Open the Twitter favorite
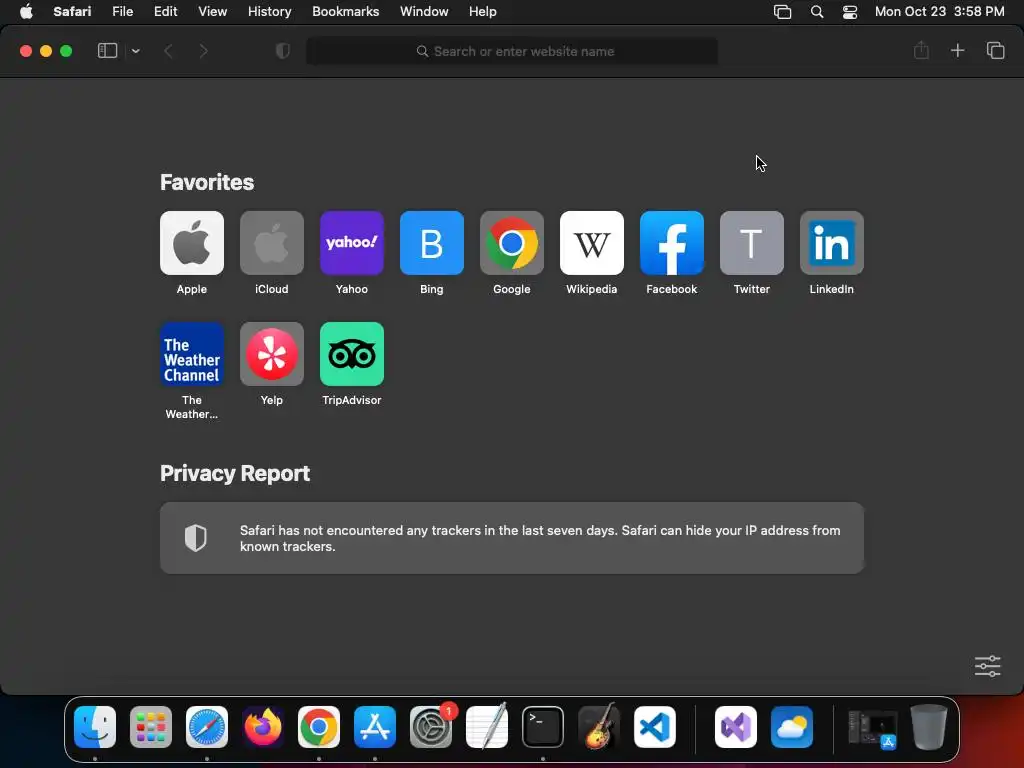This screenshot has width=1024, height=768. click(752, 243)
